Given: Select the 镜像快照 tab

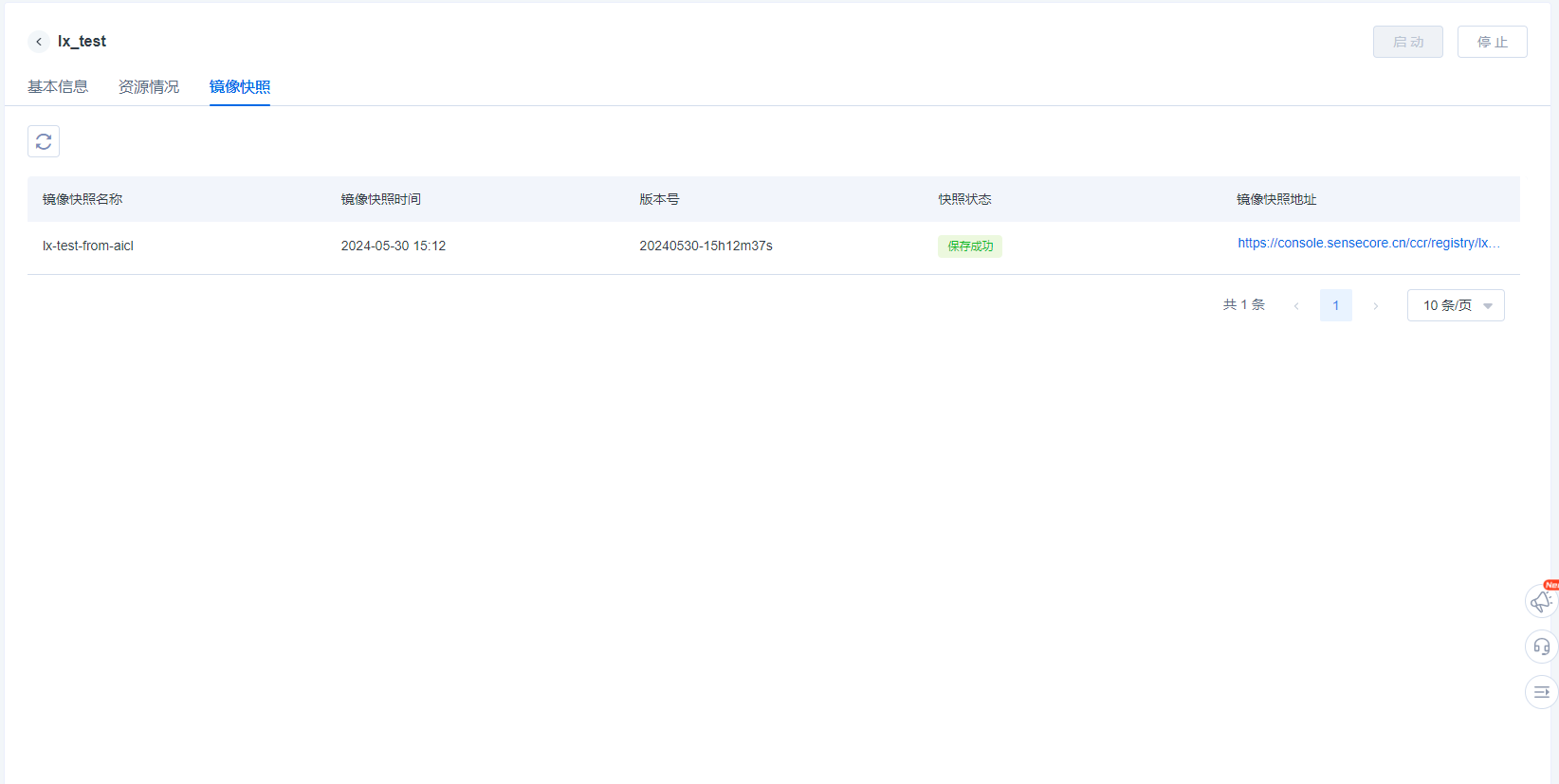Looking at the screenshot, I should [x=240, y=87].
